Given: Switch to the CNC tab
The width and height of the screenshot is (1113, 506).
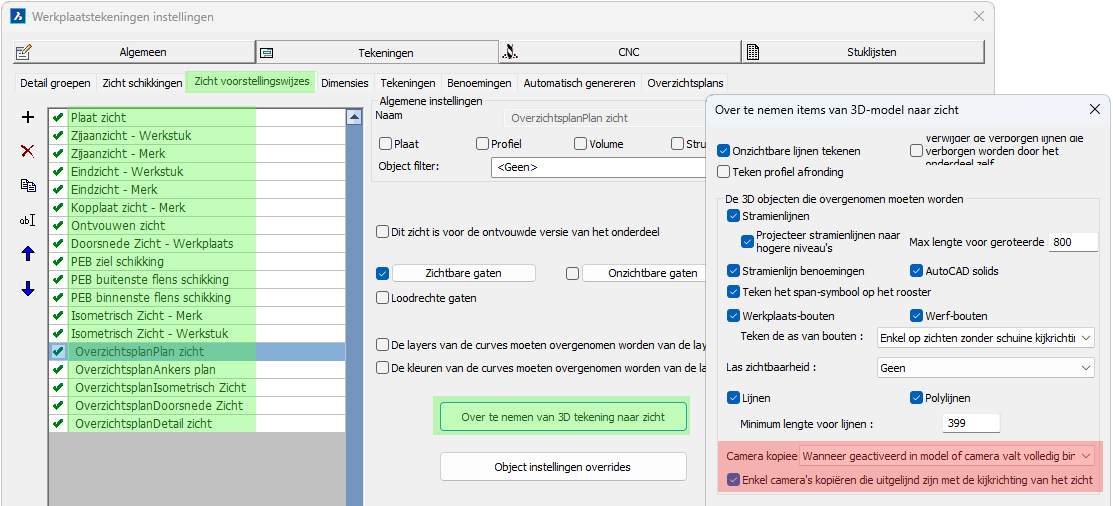Looking at the screenshot, I should pyautogui.click(x=620, y=52).
